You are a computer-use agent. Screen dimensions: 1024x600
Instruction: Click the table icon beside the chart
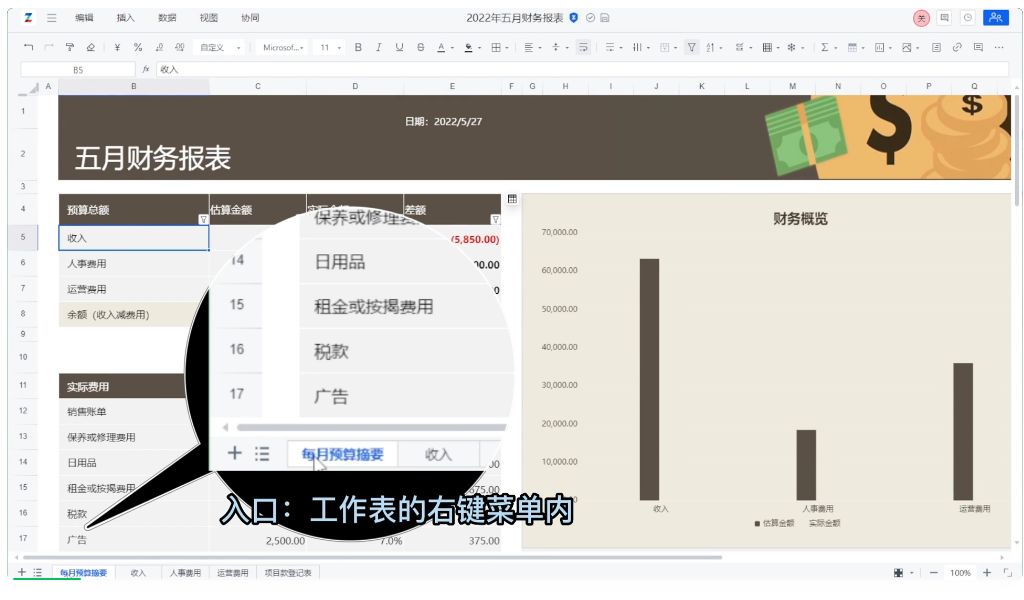click(512, 199)
